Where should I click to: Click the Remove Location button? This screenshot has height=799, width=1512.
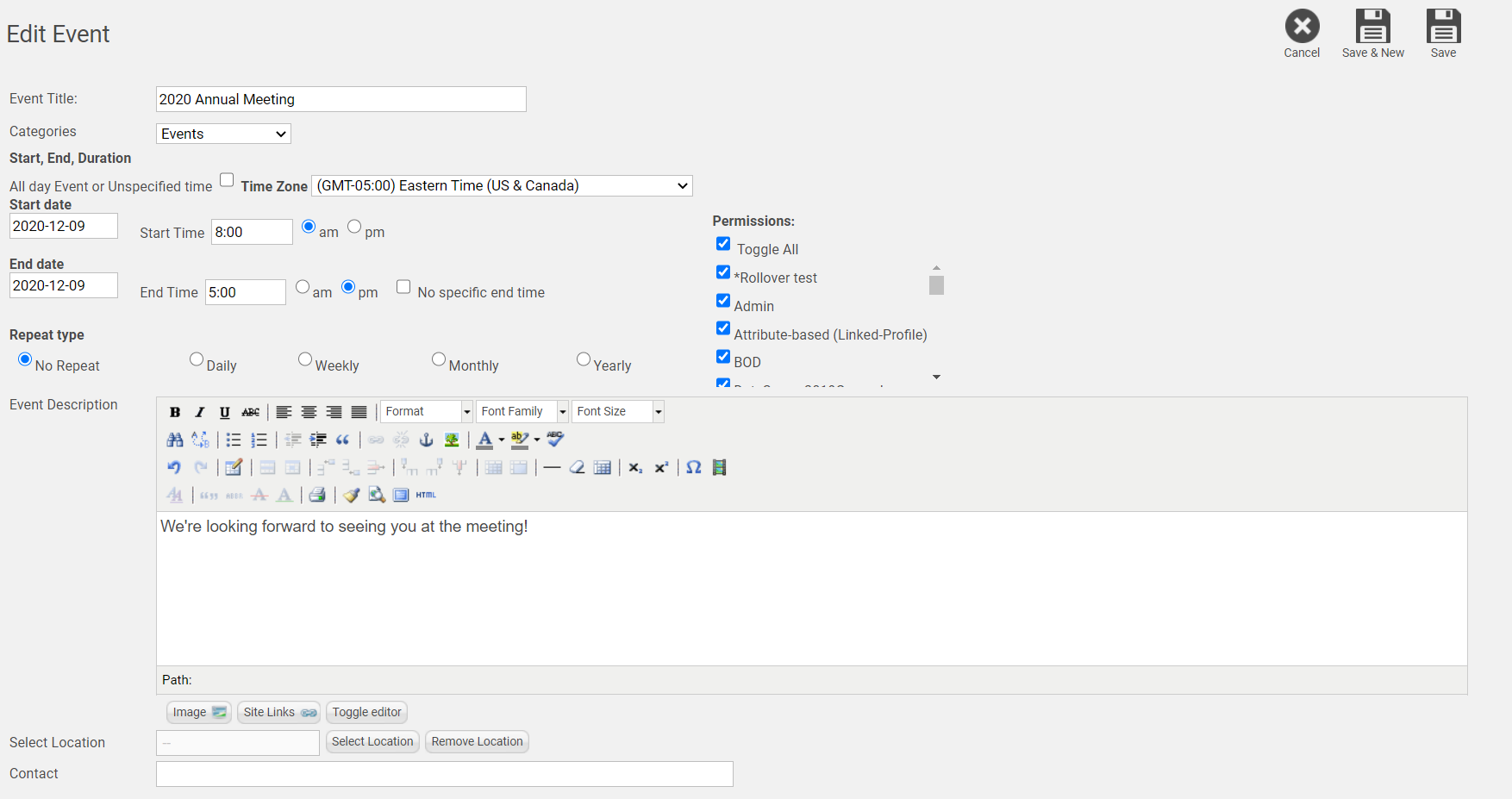[x=477, y=741]
